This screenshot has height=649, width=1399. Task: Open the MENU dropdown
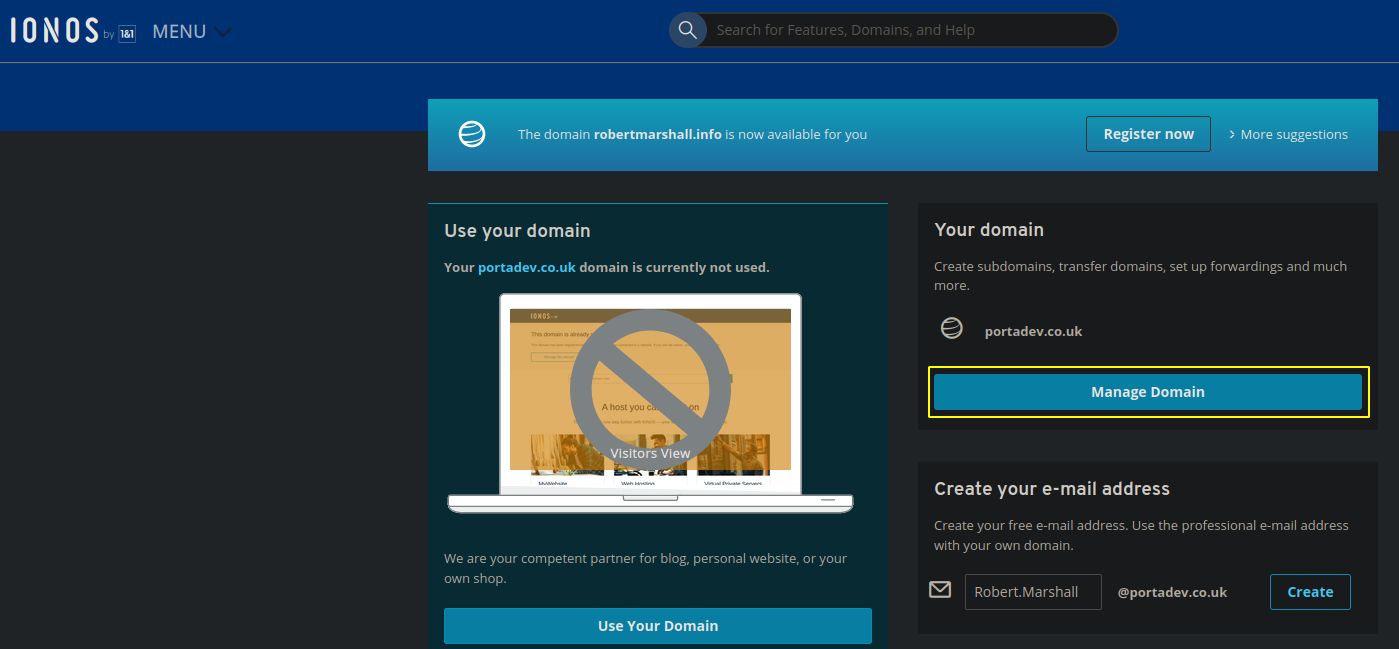tap(192, 32)
